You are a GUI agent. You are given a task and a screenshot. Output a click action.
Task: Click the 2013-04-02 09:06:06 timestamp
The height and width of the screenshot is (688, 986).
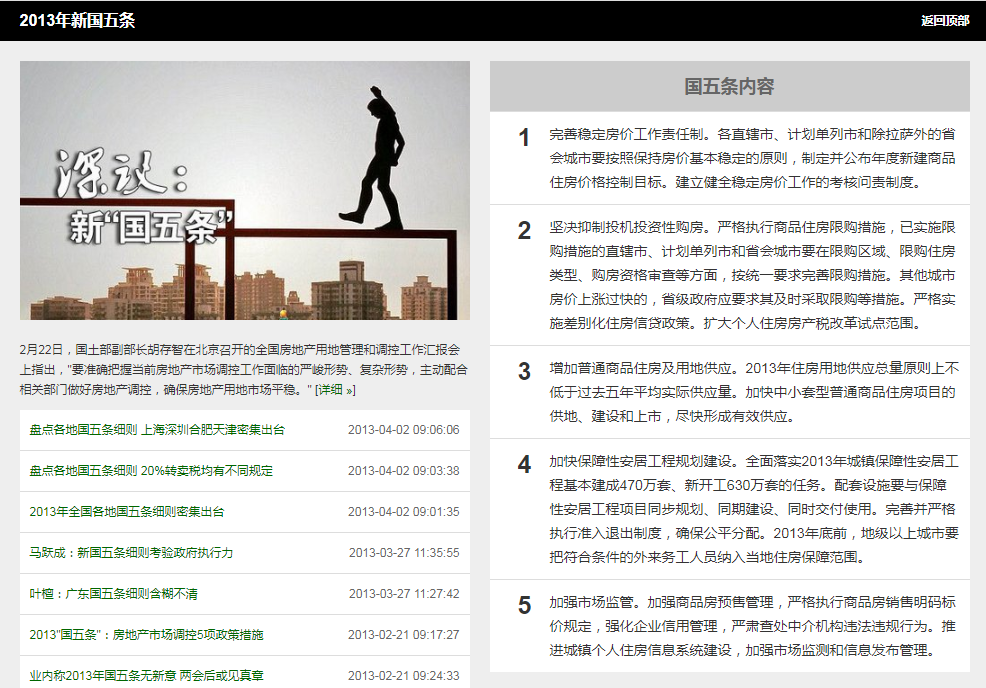(403, 430)
